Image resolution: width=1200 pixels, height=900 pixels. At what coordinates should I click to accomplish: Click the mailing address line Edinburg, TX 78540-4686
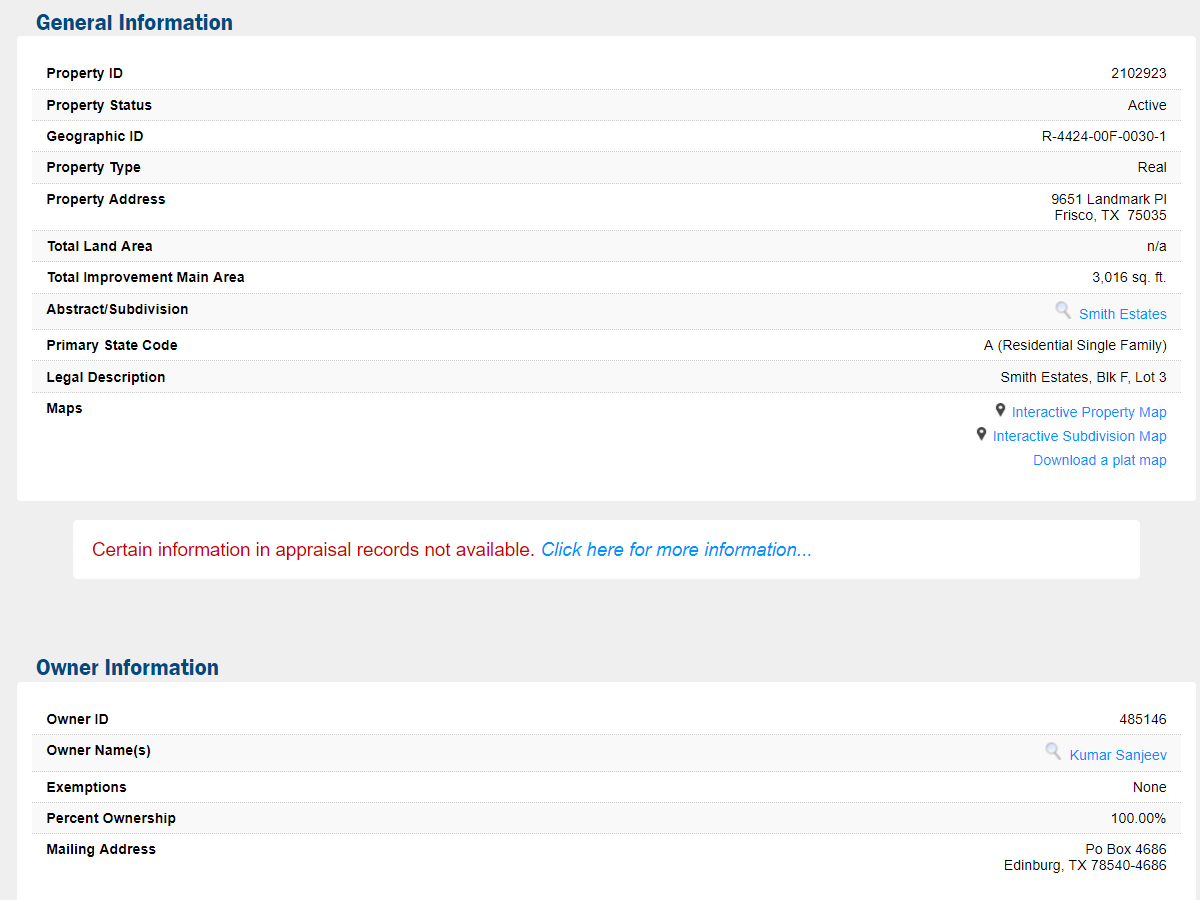tap(1085, 865)
